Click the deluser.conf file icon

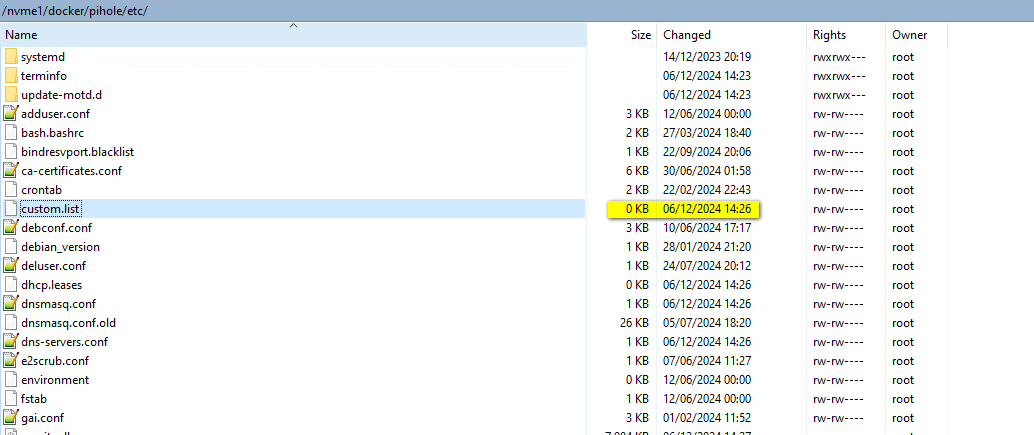click(x=11, y=266)
